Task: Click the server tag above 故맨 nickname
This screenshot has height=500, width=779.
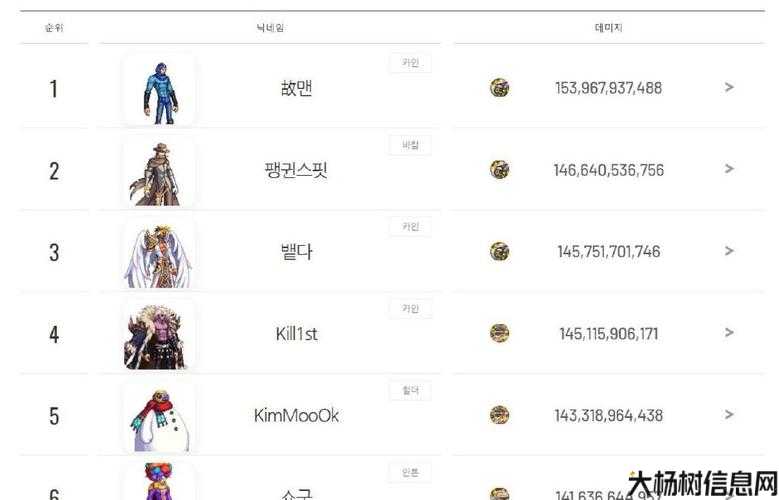Action: (410, 63)
